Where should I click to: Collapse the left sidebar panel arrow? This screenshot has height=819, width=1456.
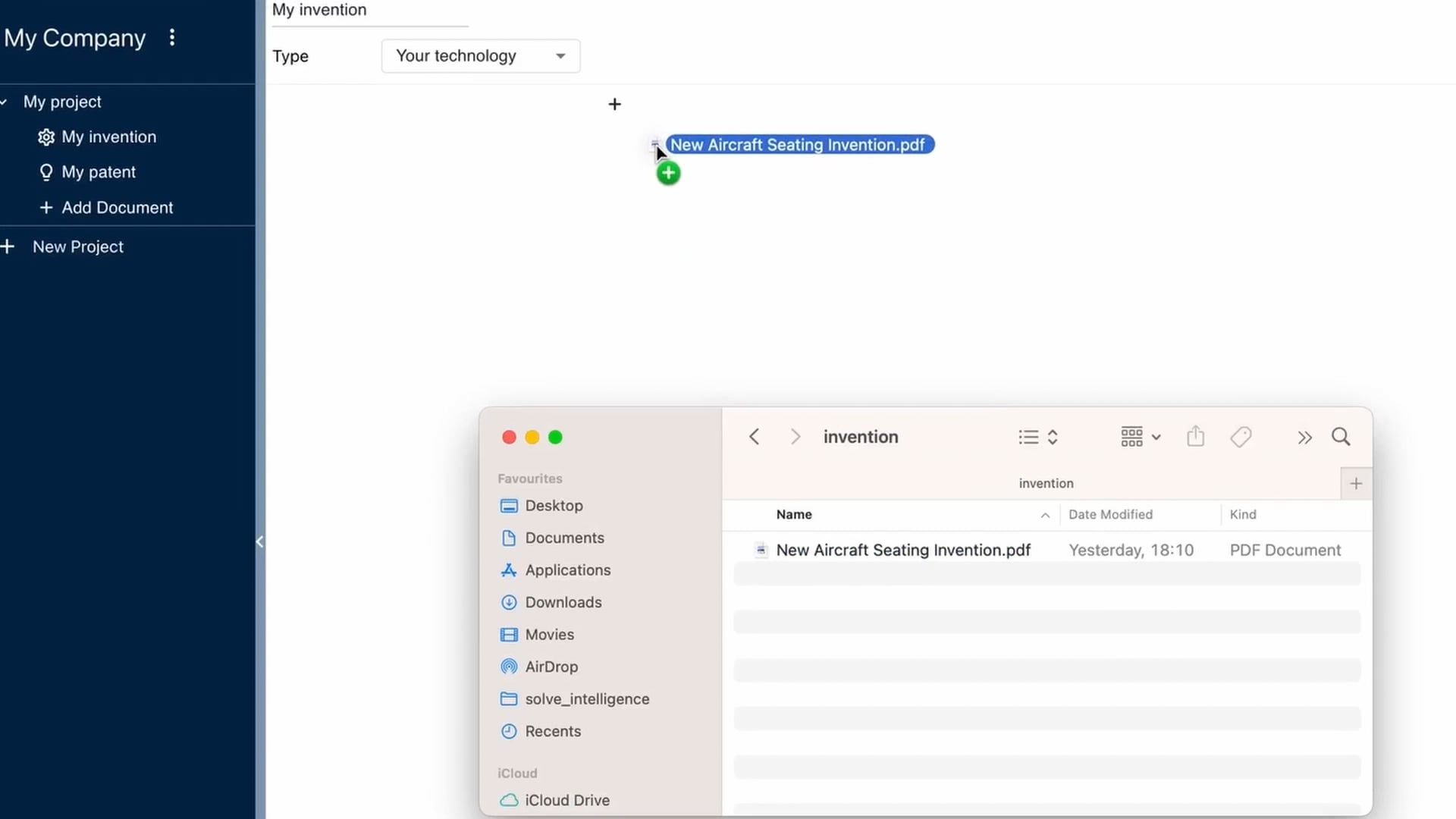(x=259, y=541)
